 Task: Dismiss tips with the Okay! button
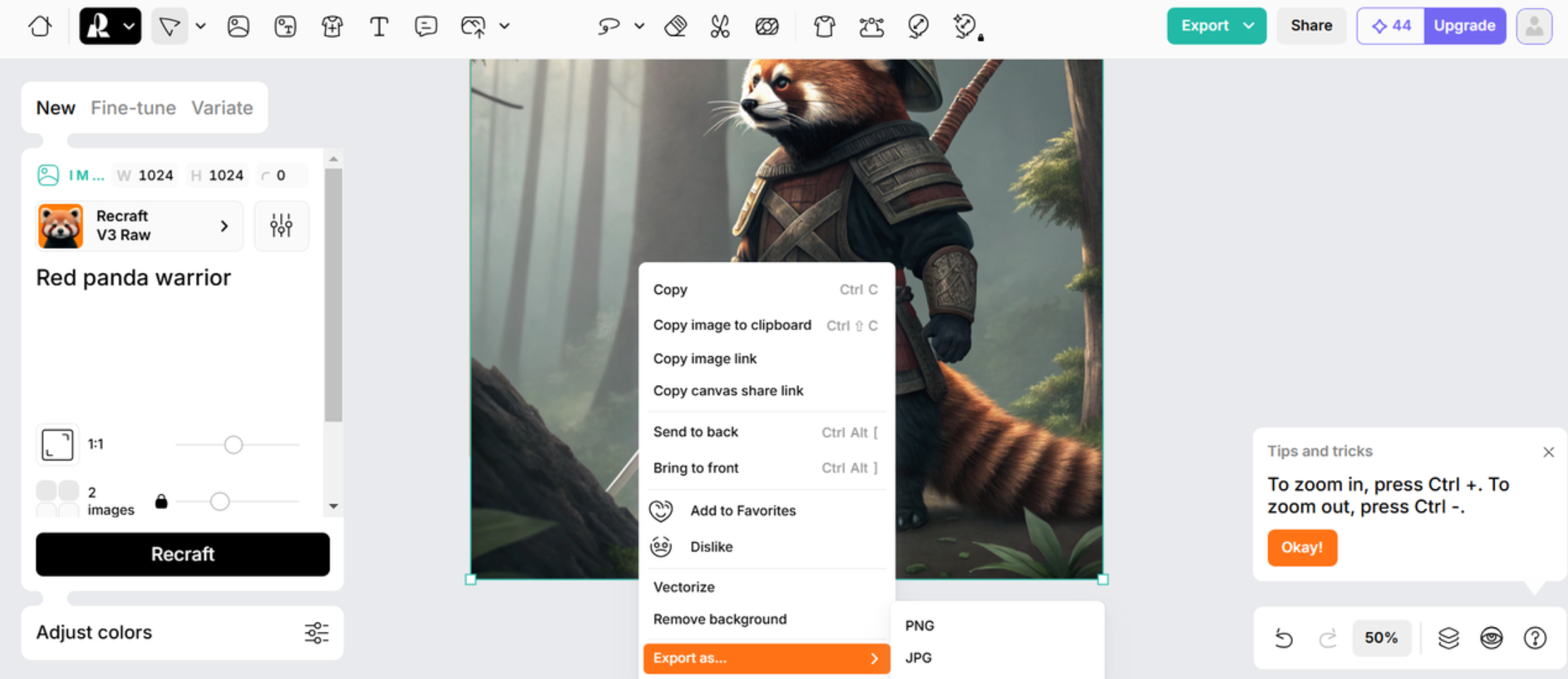point(1302,548)
